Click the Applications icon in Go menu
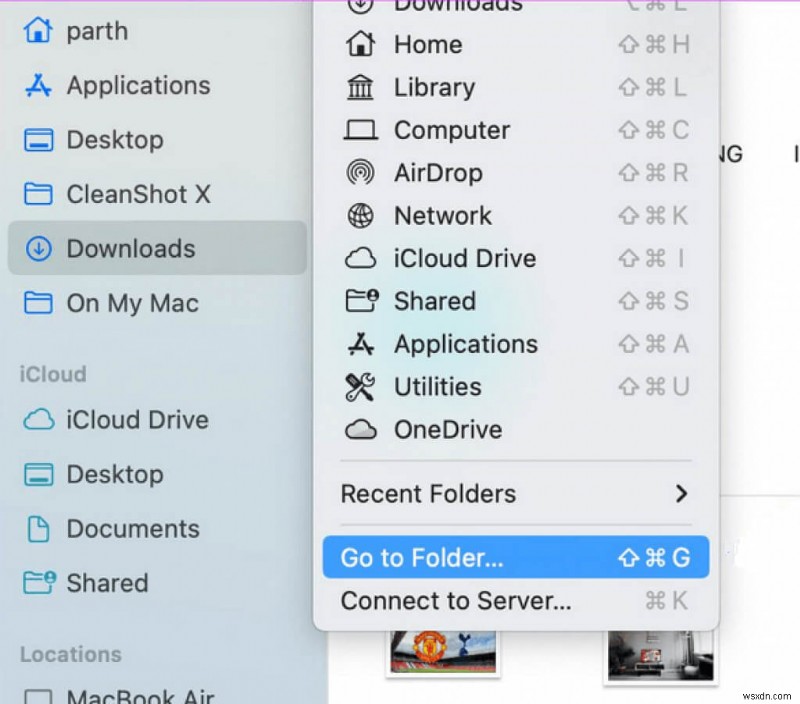The image size is (800, 704). (x=361, y=344)
